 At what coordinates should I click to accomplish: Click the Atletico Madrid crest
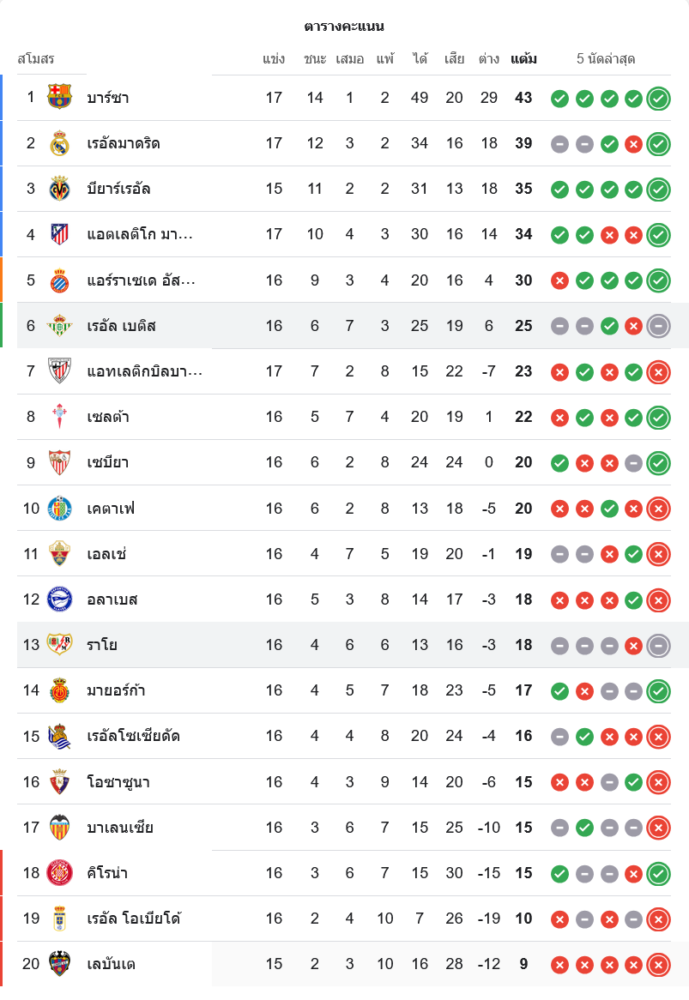[60, 234]
